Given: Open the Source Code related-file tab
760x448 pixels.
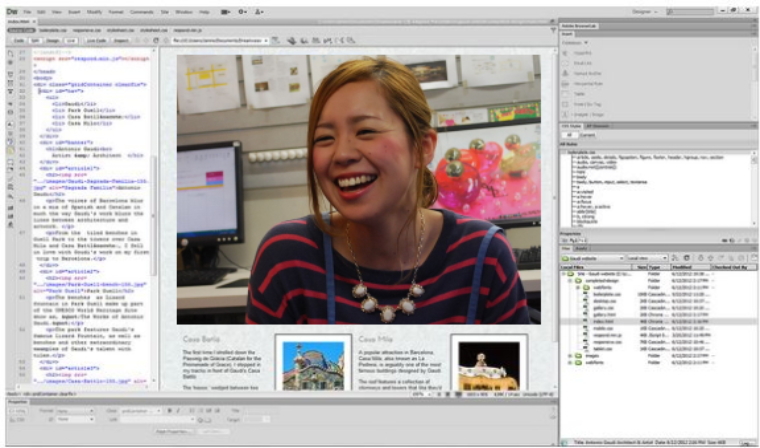Looking at the screenshot, I should (21, 30).
